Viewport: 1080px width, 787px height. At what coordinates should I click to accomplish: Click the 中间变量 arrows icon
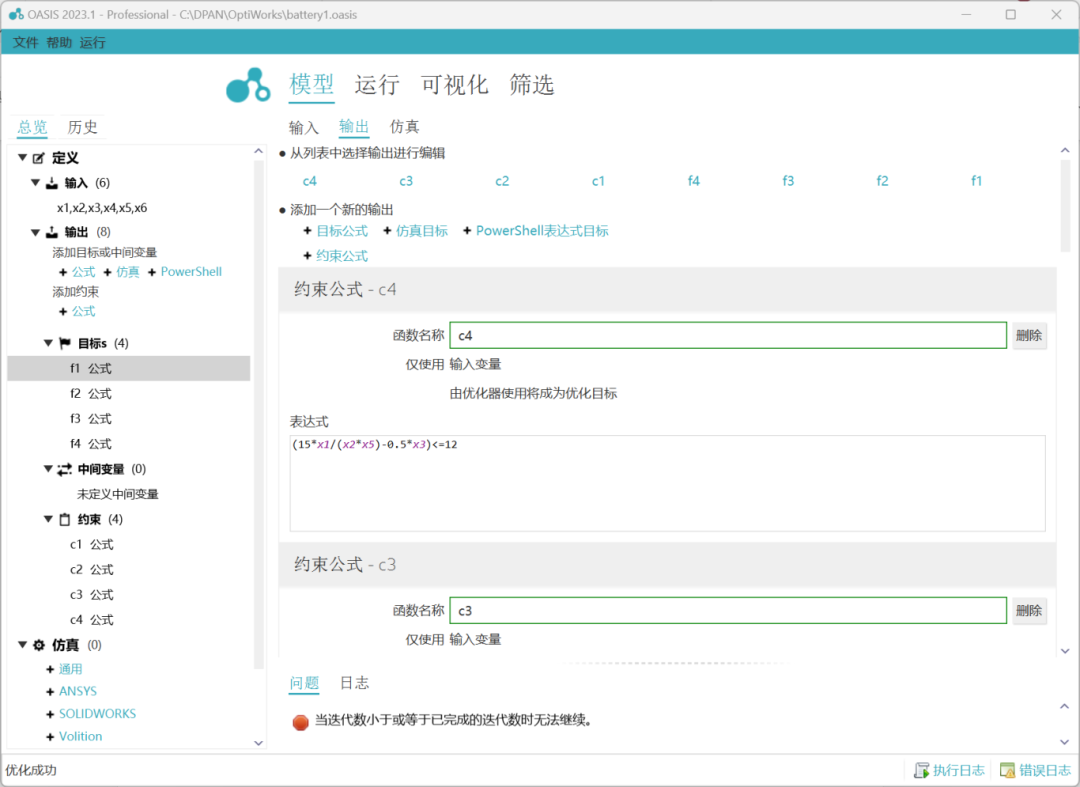[65, 469]
